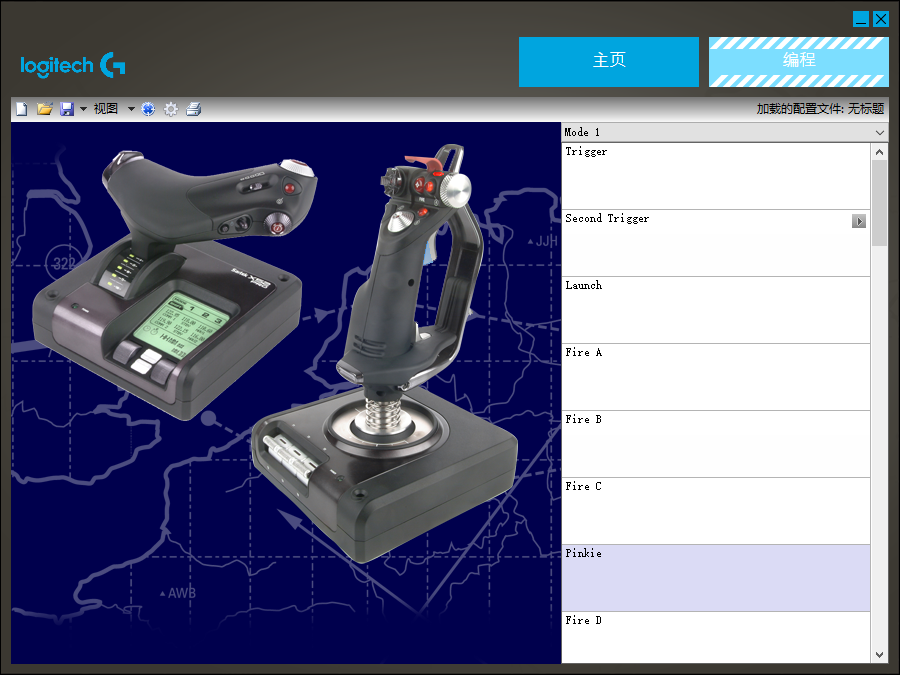This screenshot has height=675, width=900.
Task: Click the blue globe icon in toolbar
Action: click(x=148, y=109)
